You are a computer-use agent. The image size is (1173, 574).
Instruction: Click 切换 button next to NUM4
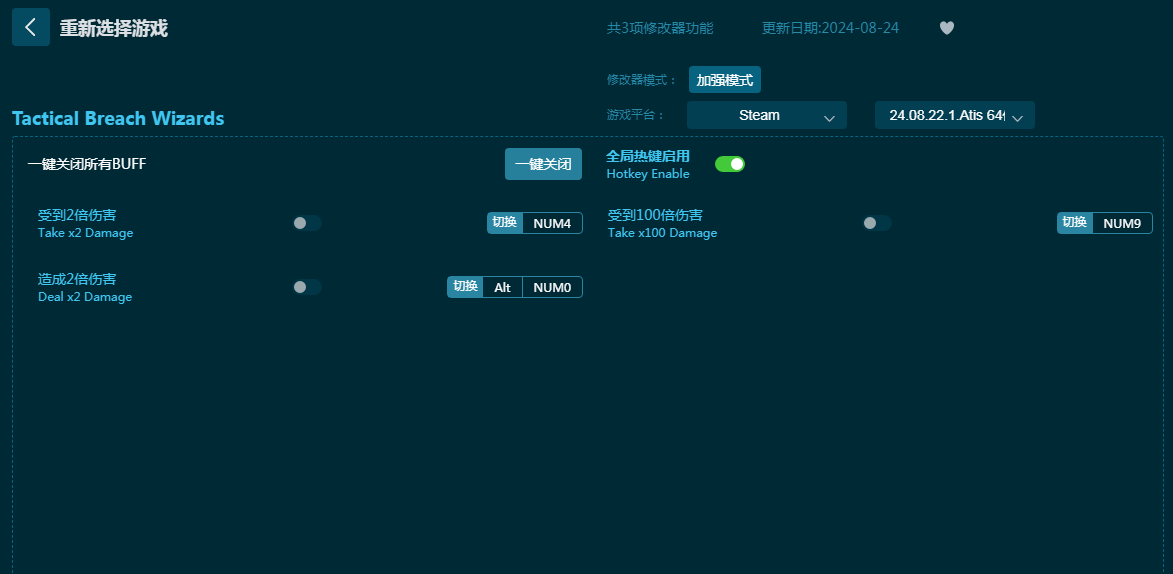click(505, 223)
